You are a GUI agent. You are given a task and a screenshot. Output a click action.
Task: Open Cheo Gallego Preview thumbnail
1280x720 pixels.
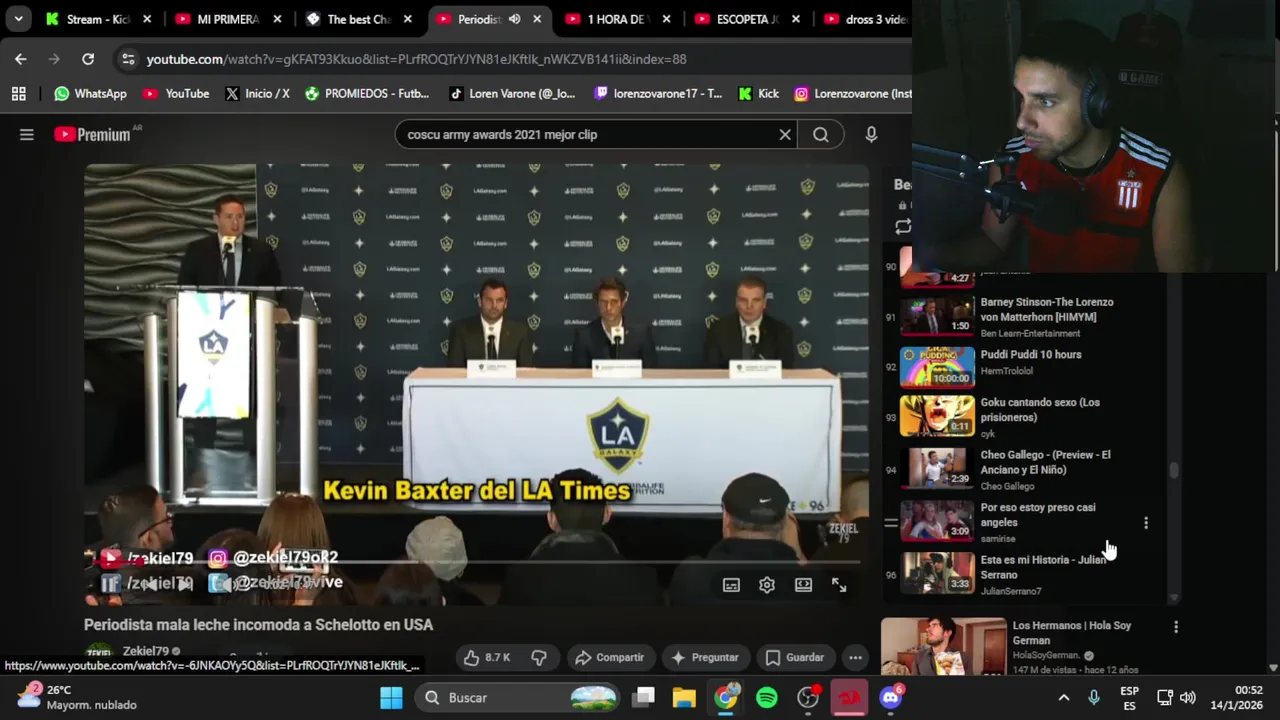[937, 467]
